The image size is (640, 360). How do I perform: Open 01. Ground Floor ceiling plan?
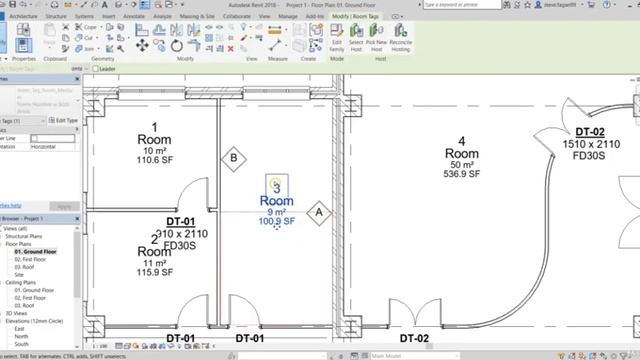[x=34, y=290]
